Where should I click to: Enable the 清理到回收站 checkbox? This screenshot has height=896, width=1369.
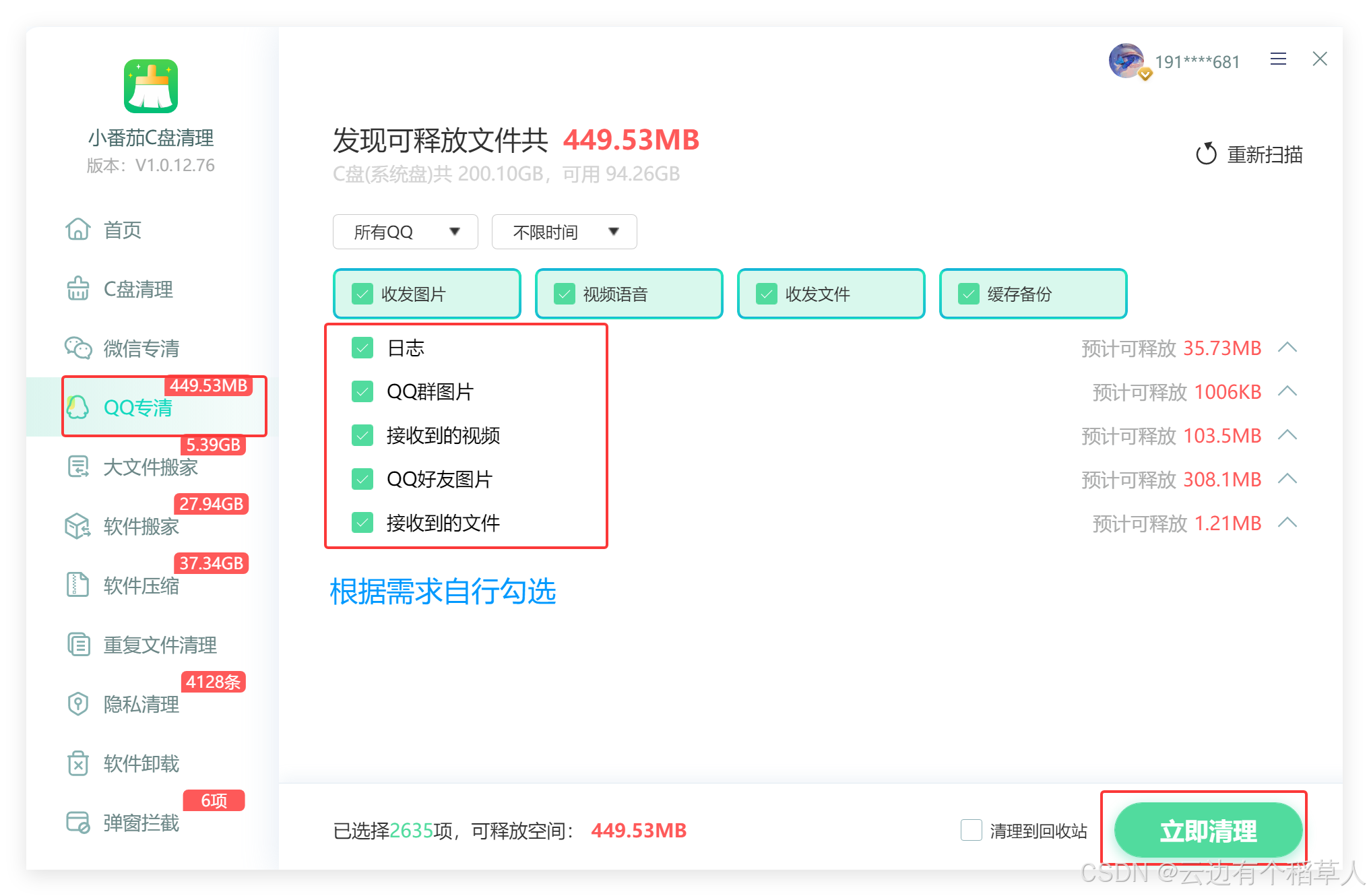[x=971, y=830]
